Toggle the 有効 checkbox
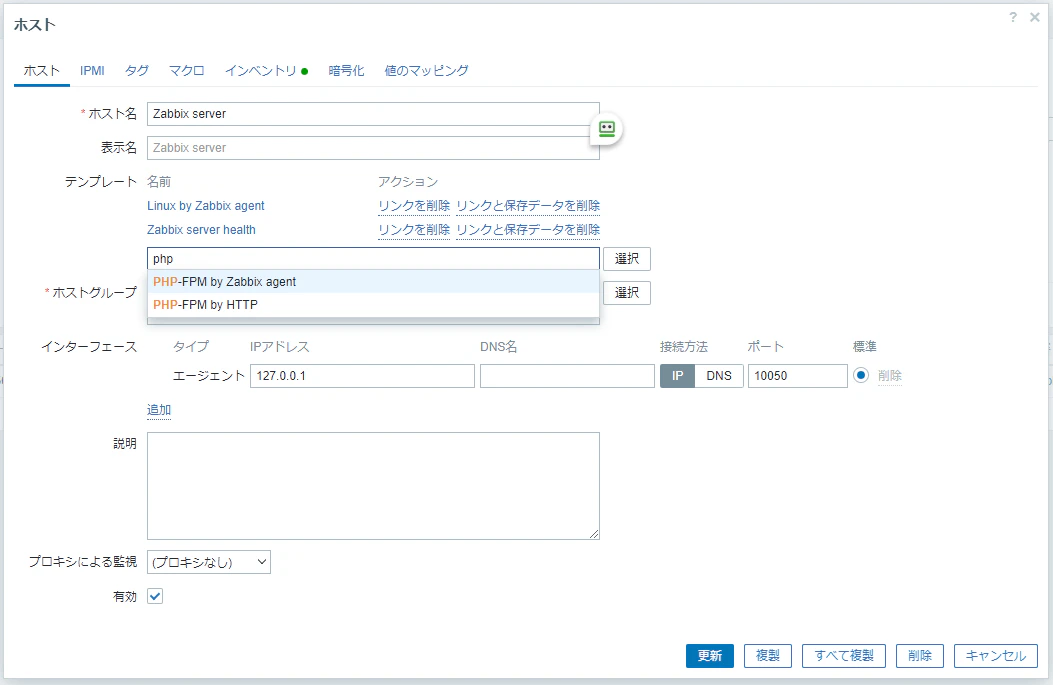This screenshot has height=685, width=1053. point(155,596)
